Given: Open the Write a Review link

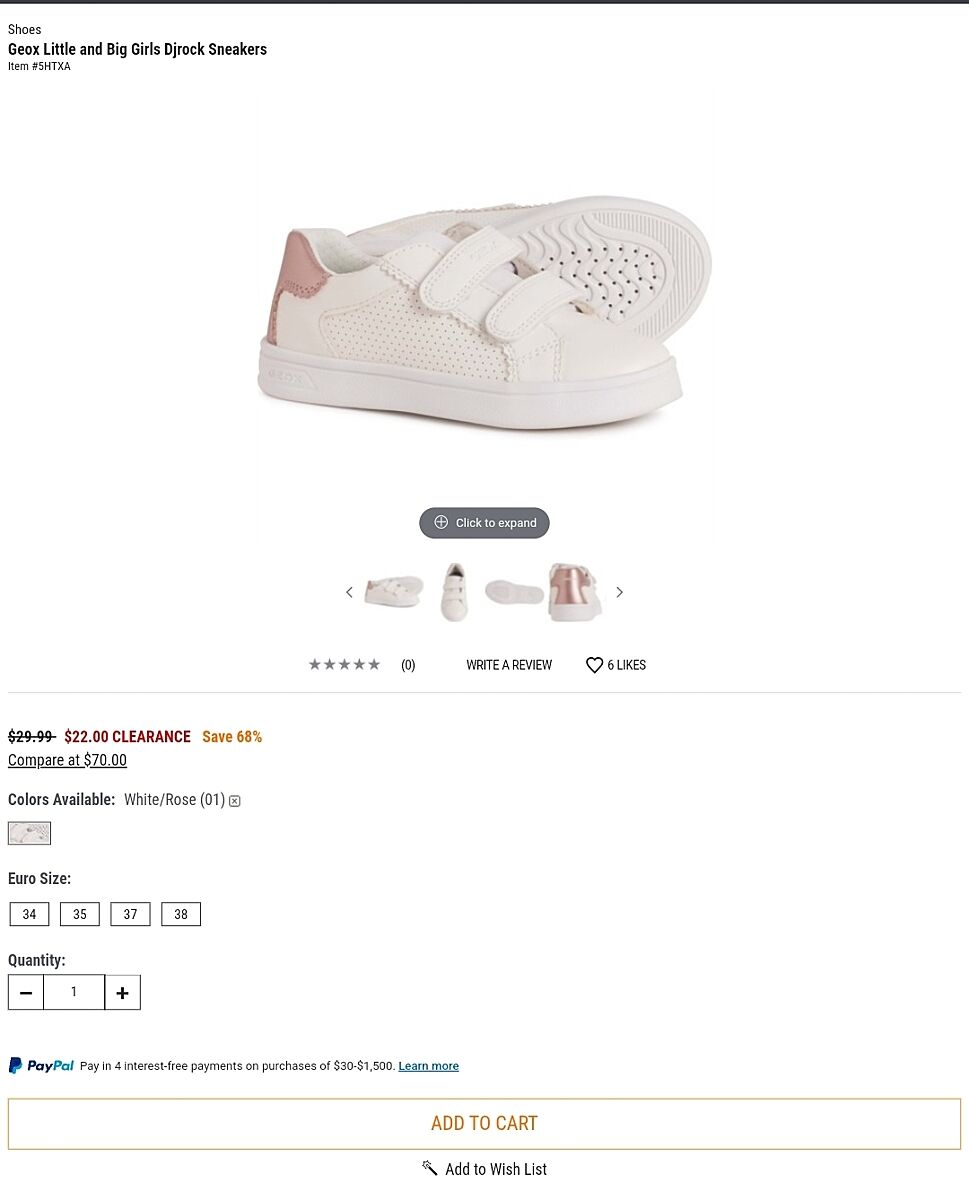Looking at the screenshot, I should [508, 665].
